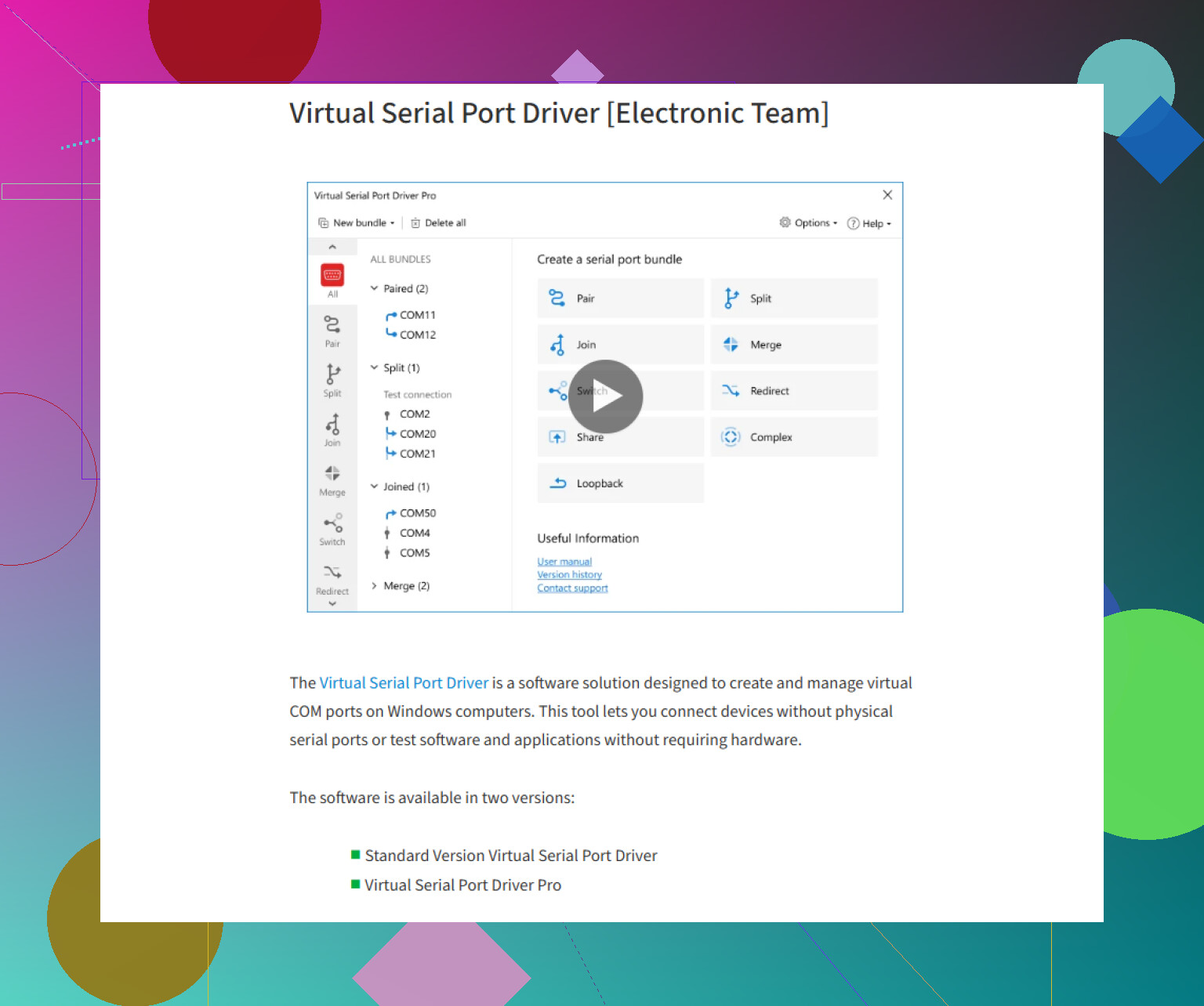The width and height of the screenshot is (1204, 1006).
Task: Click the Share bundle button
Action: click(620, 436)
